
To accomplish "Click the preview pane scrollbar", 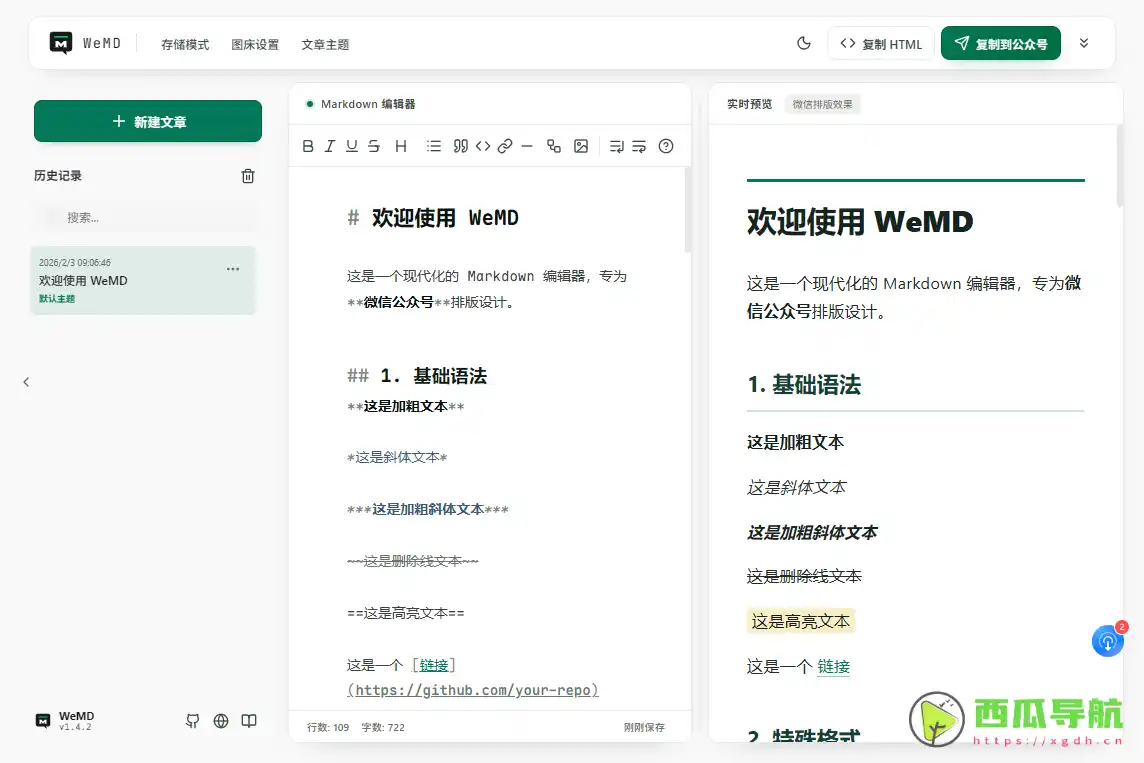I will (x=1120, y=166).
